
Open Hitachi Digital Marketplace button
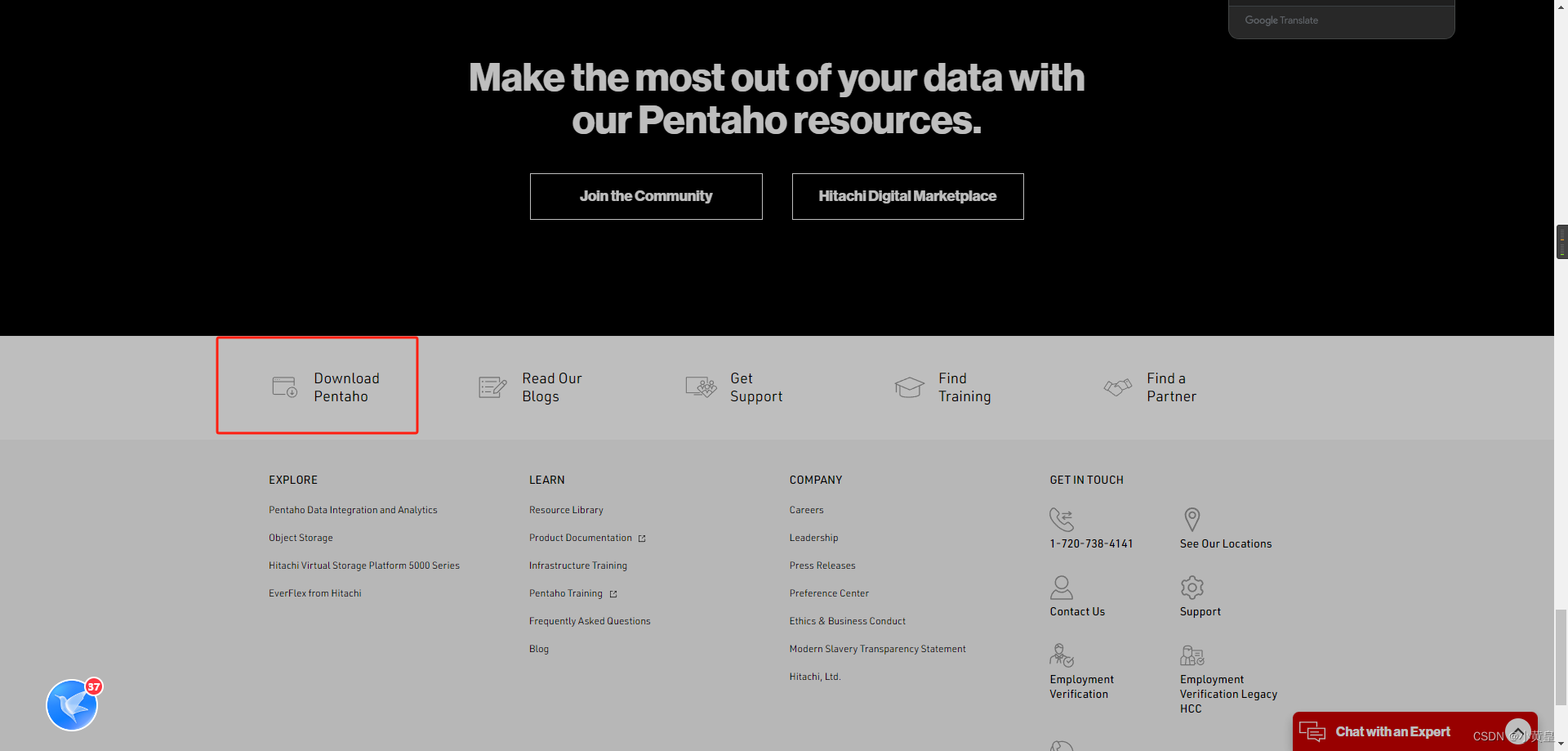point(907,196)
